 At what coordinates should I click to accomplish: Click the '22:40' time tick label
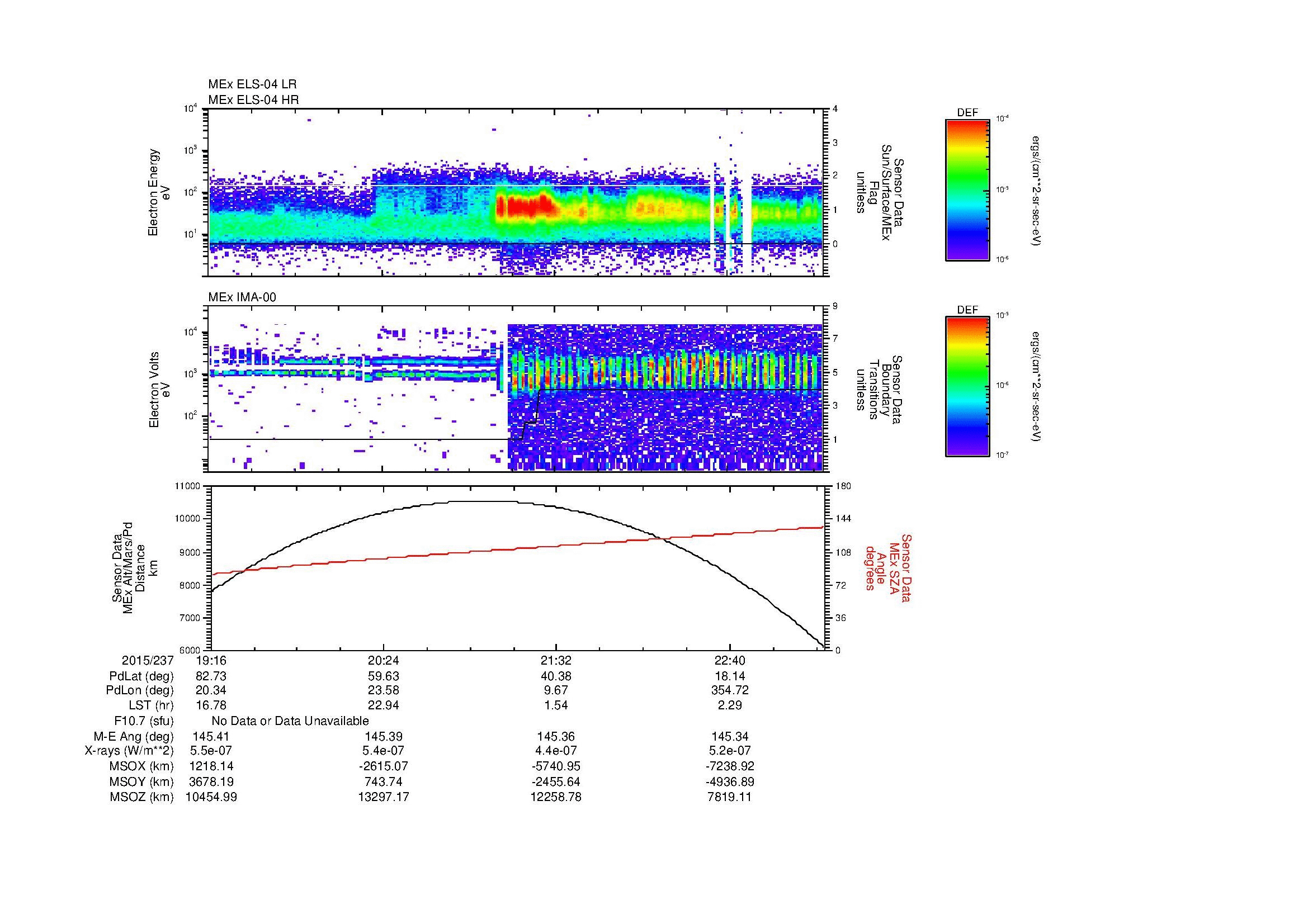point(730,660)
